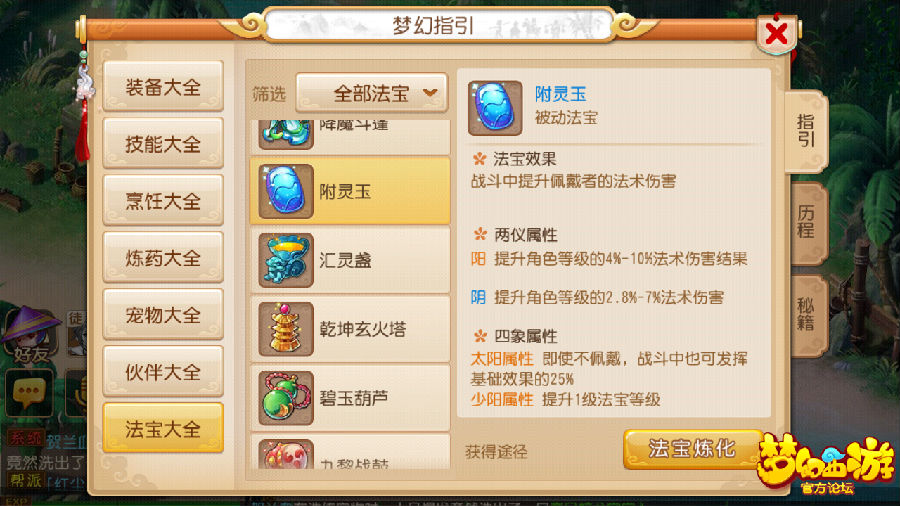Viewport: 900px width, 506px height.
Task: Click the 九黎战鼓 drum icon at list bottom
Action: point(286,454)
